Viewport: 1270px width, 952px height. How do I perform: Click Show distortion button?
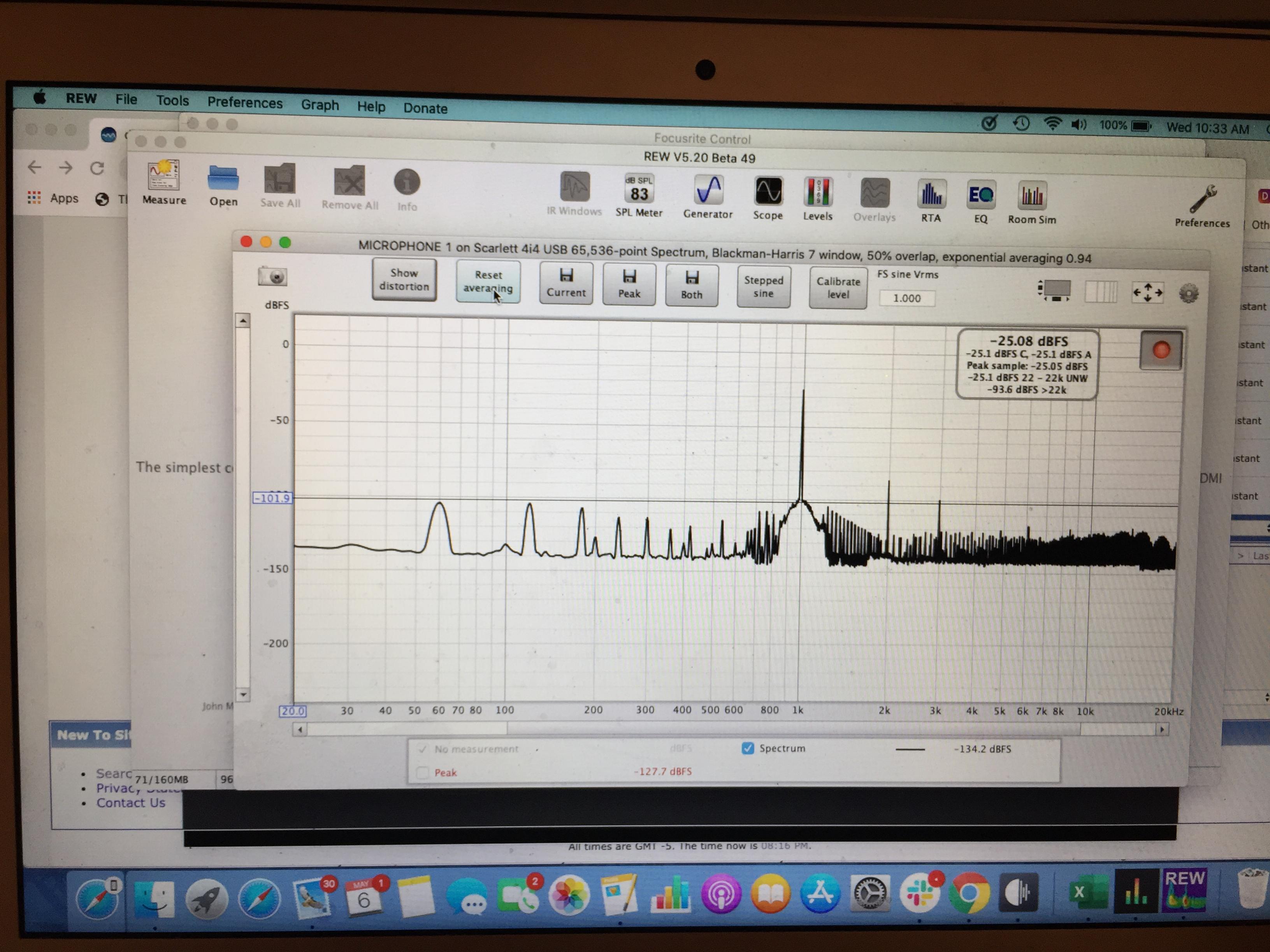pos(404,279)
